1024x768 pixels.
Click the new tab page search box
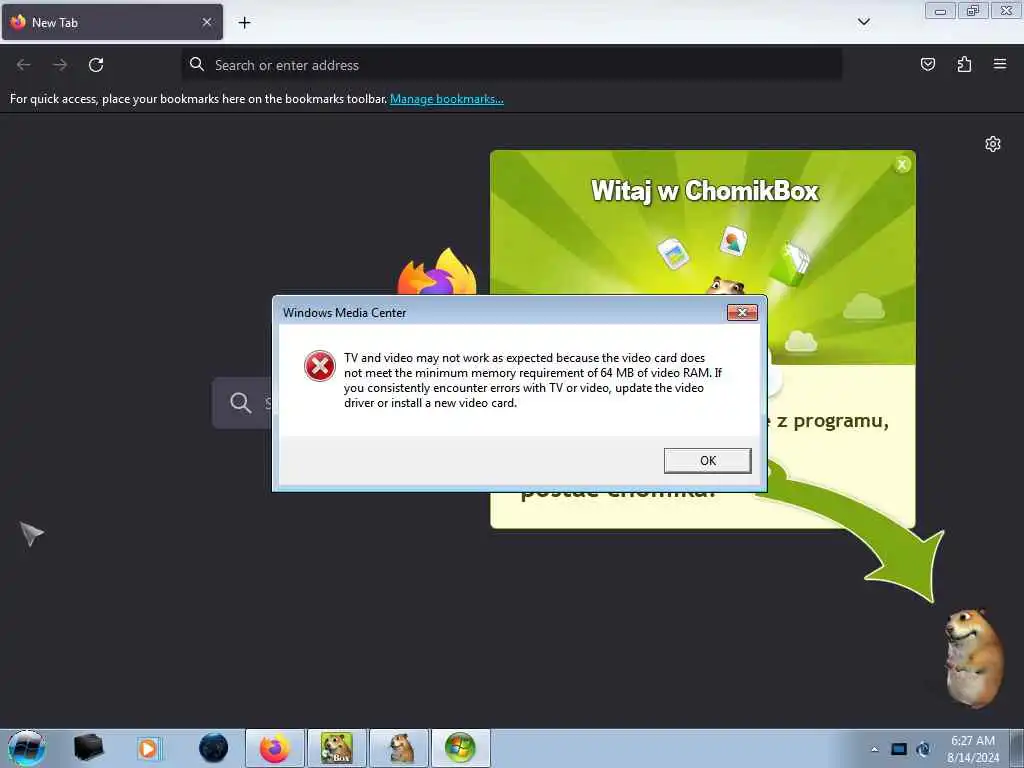pos(242,403)
